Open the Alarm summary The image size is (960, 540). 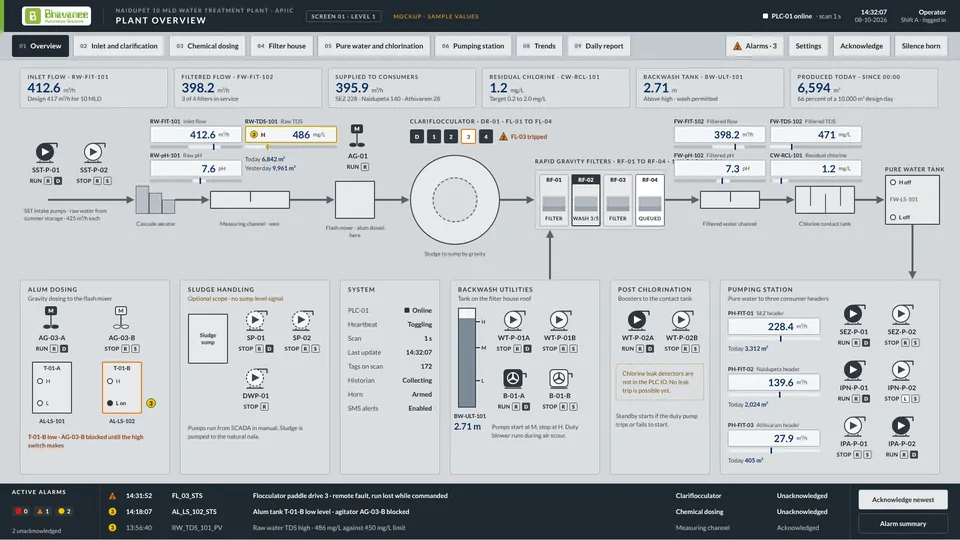click(903, 523)
